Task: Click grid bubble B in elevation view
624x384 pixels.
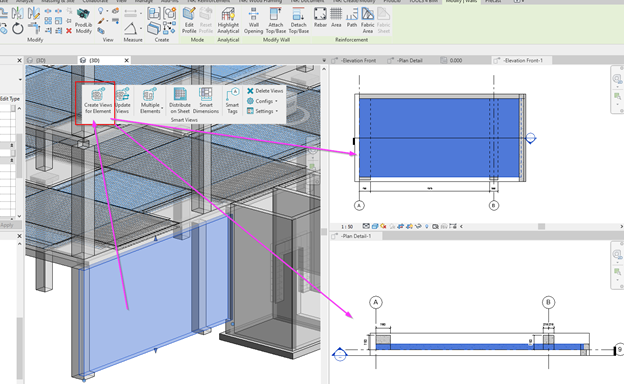Action: coord(493,205)
